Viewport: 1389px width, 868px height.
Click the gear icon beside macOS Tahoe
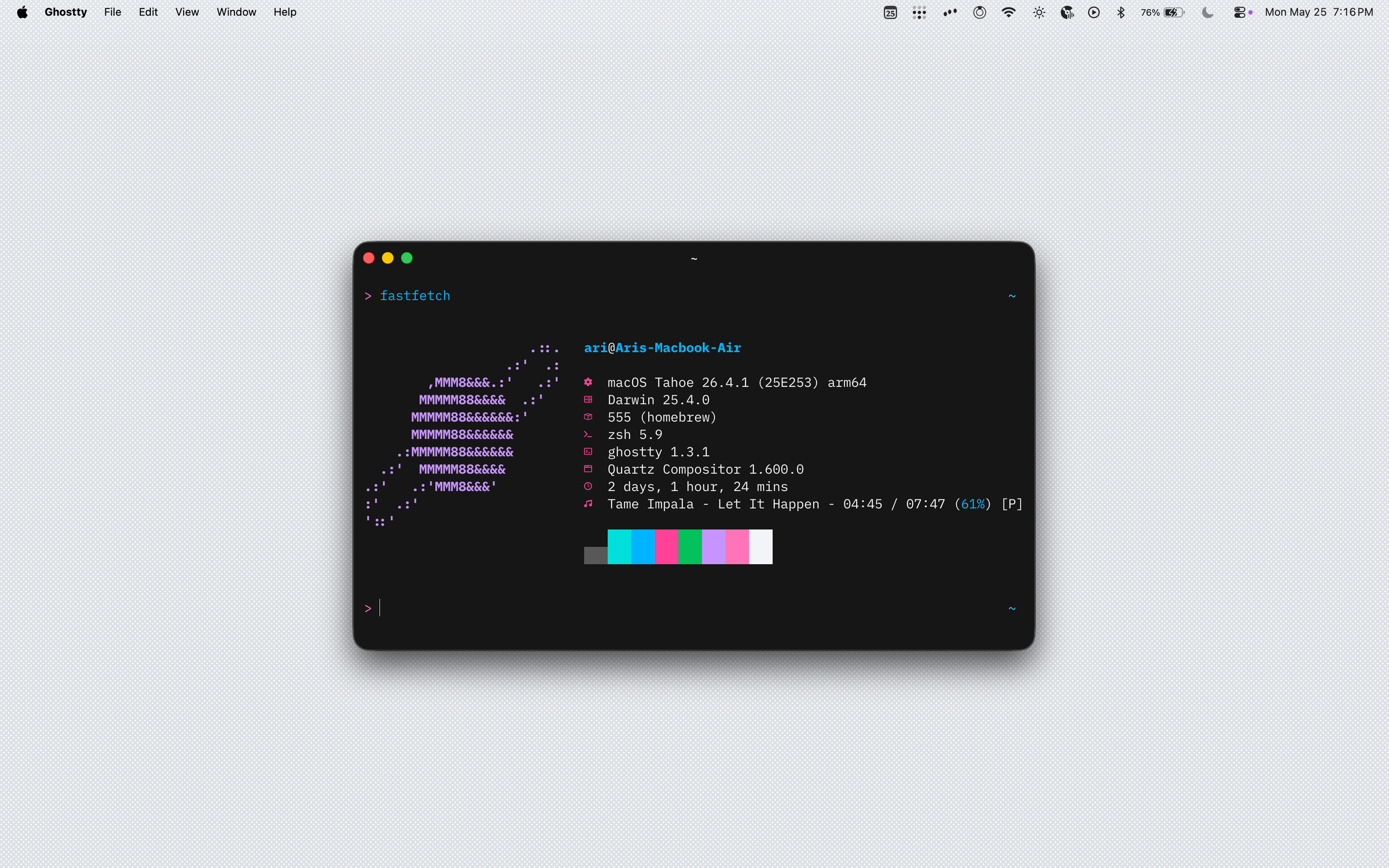pos(588,382)
